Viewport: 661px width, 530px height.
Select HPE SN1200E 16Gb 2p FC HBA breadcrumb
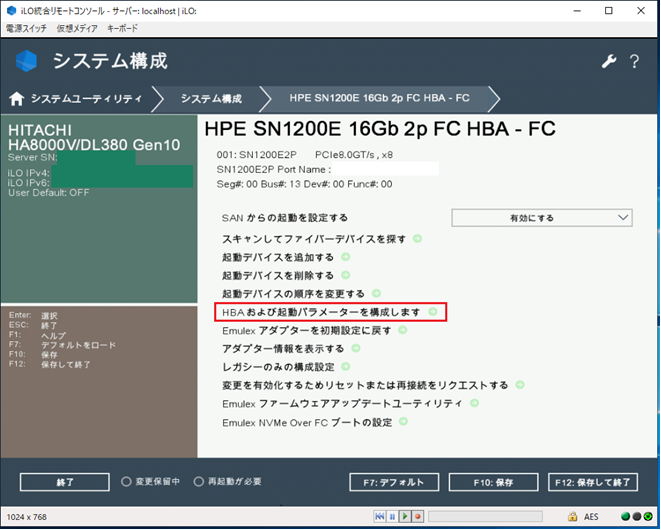click(x=379, y=98)
